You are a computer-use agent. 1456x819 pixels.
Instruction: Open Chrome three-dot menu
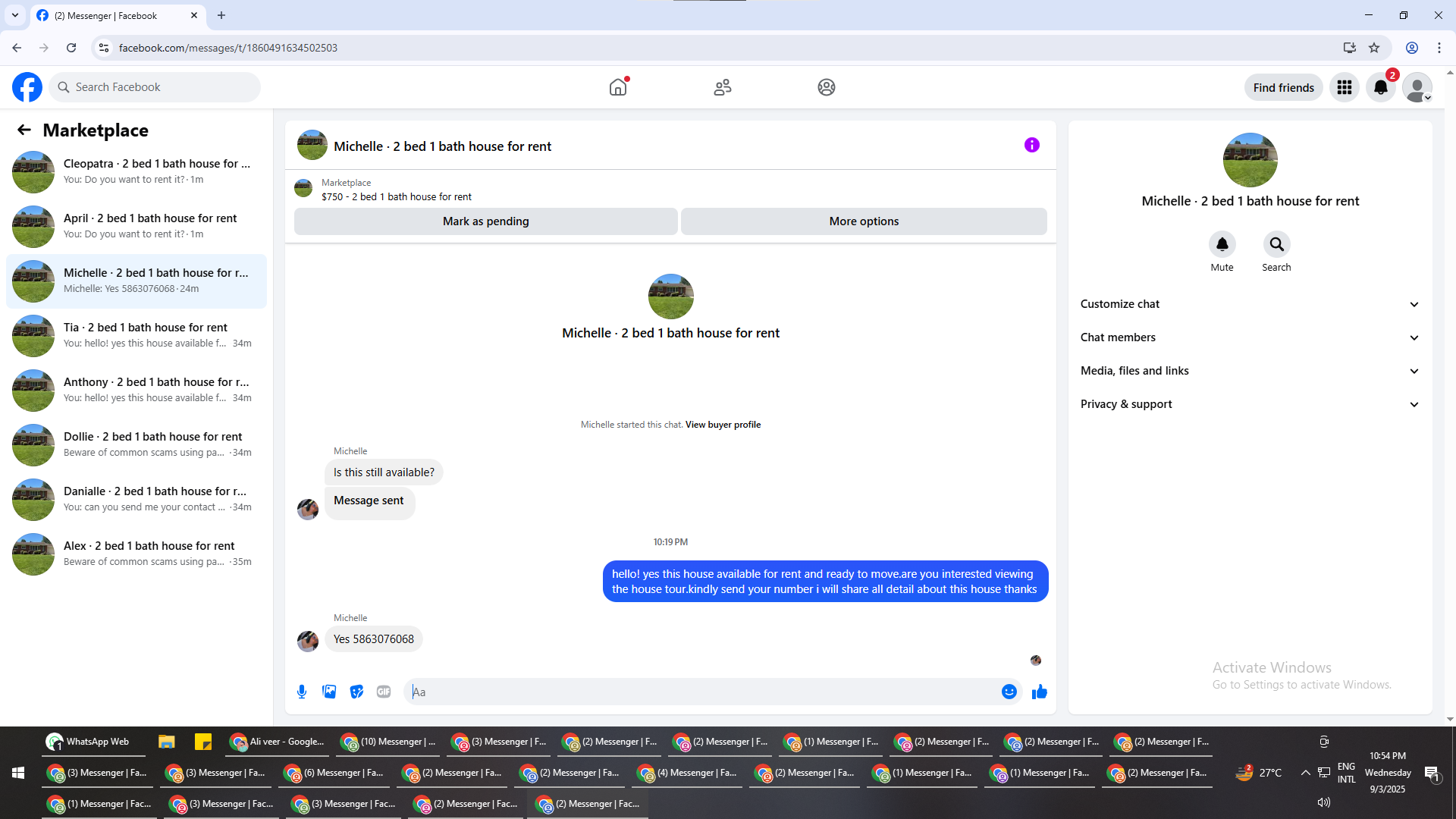click(1439, 48)
